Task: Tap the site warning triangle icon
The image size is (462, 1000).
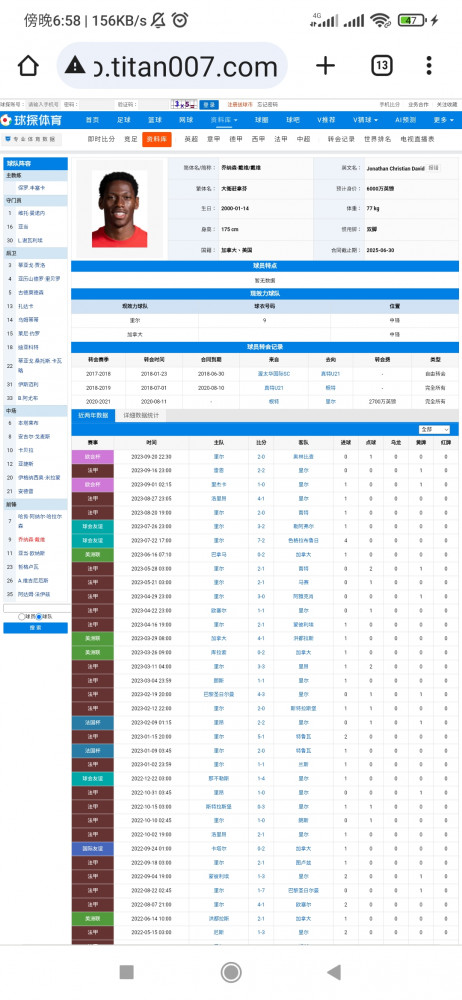Action: 75,65
